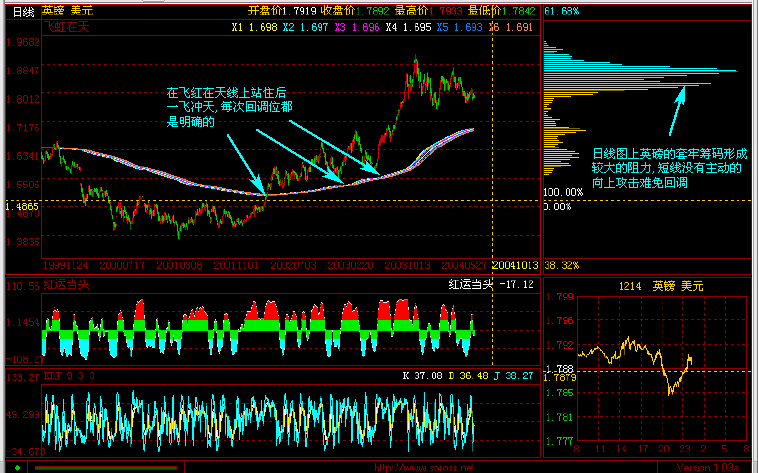The image size is (758, 473).
Task: Click the -34.673 KDJ axis label
Action: point(25,452)
